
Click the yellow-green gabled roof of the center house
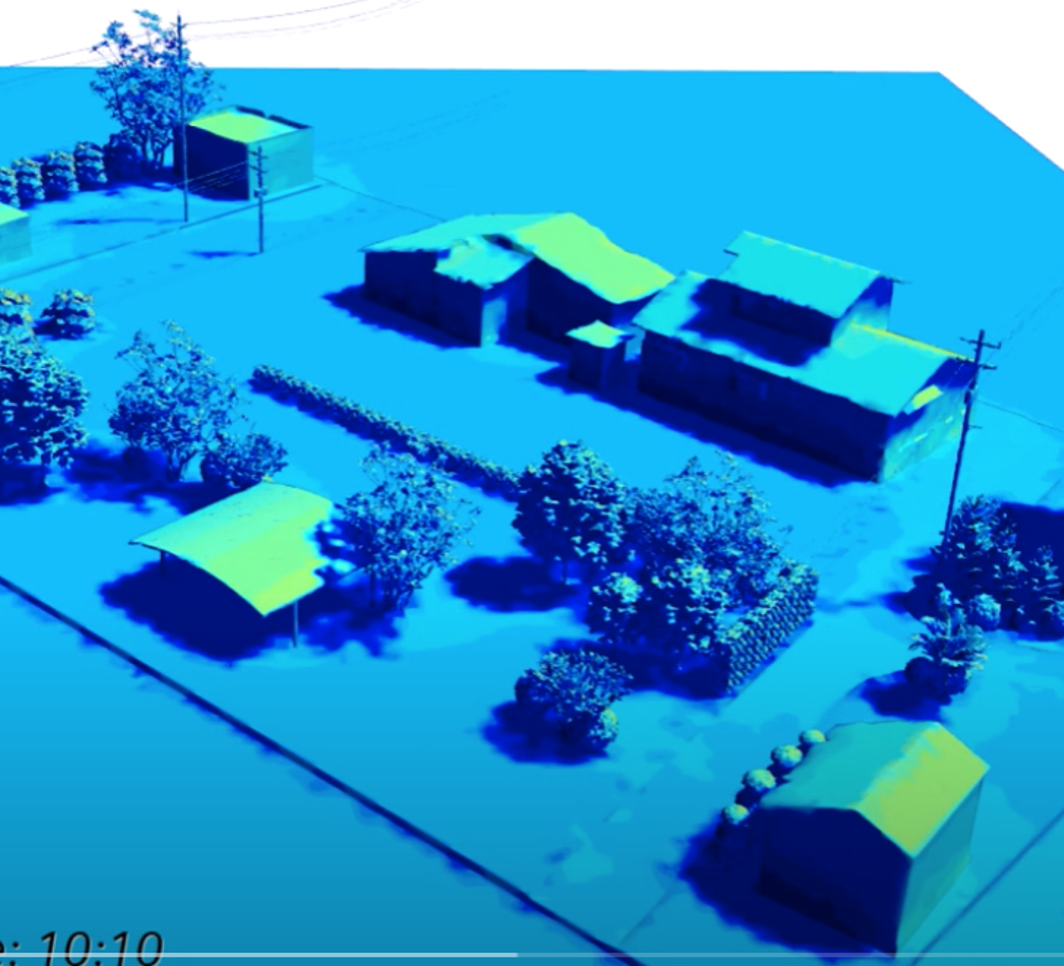tap(590, 255)
